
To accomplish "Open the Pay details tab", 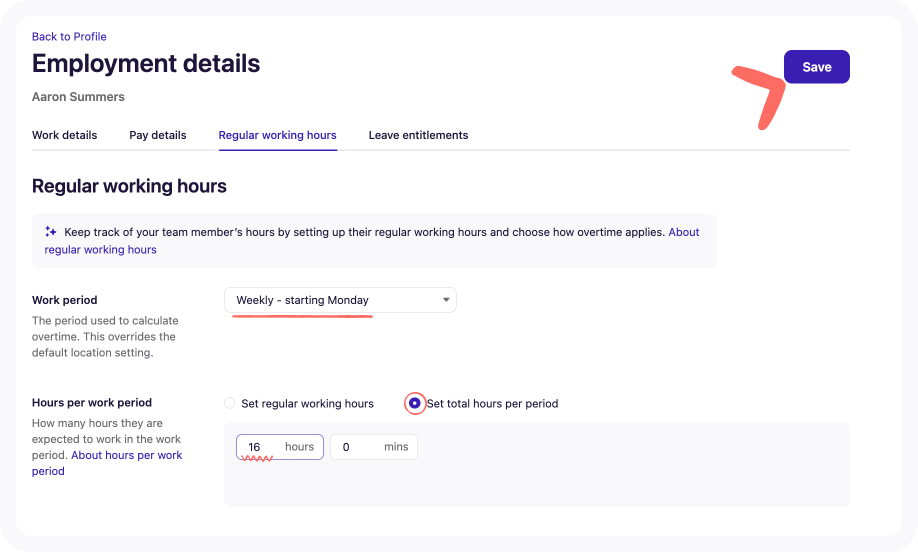I will (158, 135).
